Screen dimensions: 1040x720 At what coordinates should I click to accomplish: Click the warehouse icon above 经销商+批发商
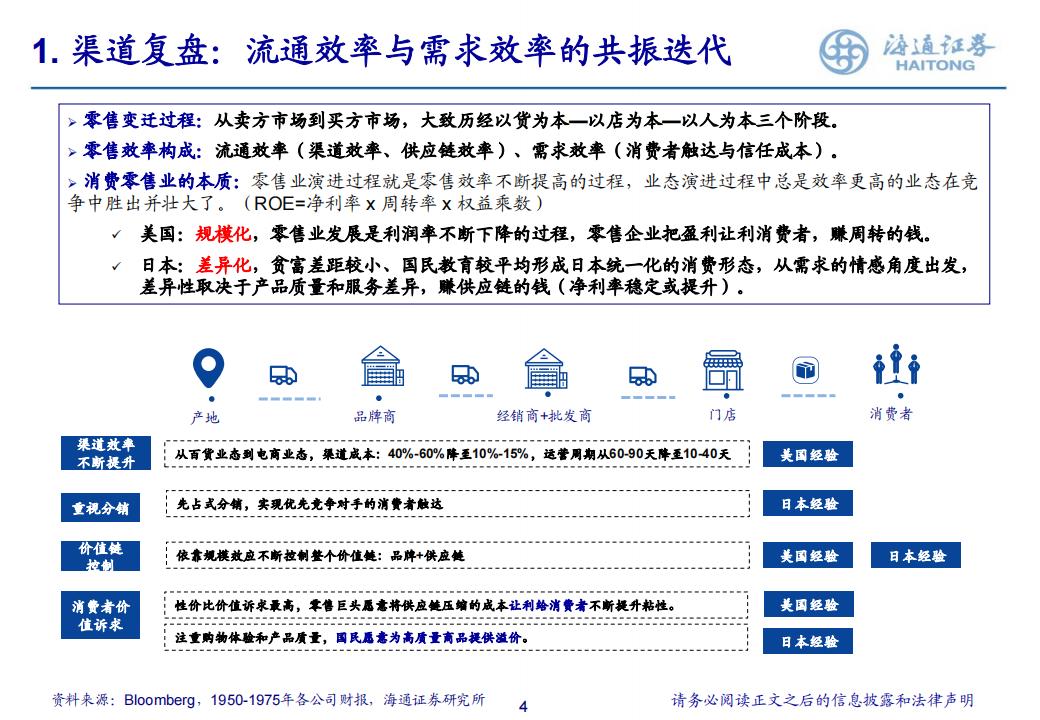(546, 368)
